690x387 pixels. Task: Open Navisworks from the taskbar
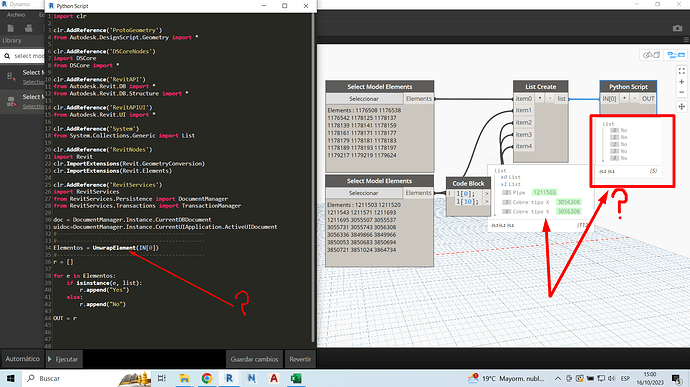[x=251, y=378]
